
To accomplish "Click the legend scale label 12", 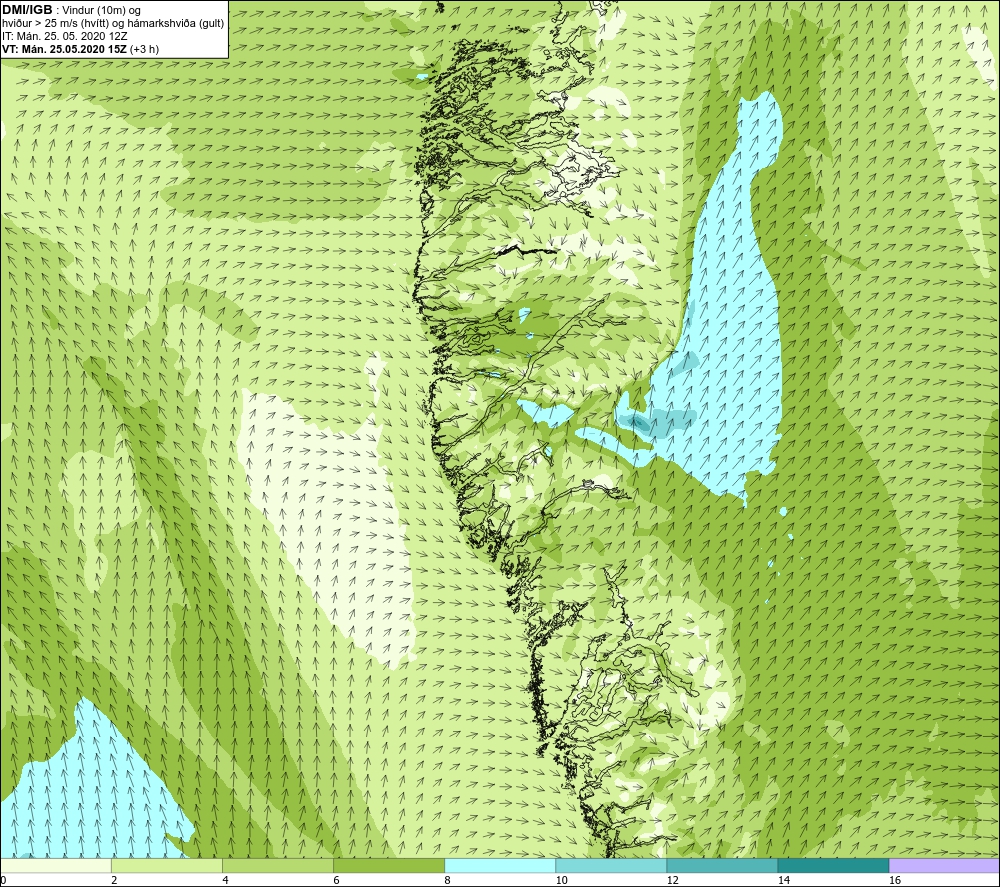I will tap(672, 881).
